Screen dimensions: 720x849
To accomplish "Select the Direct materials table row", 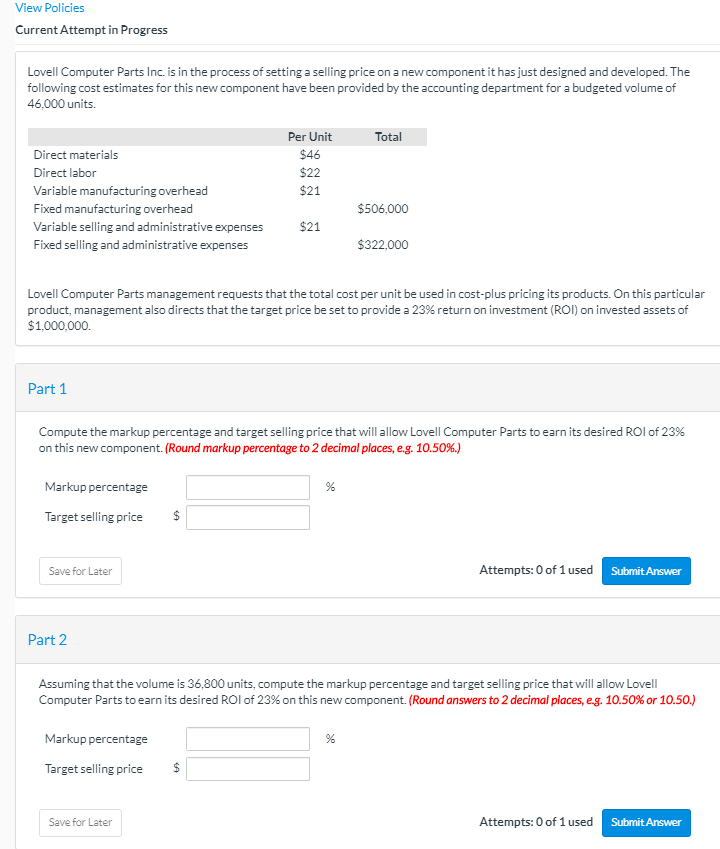I will click(75, 155).
